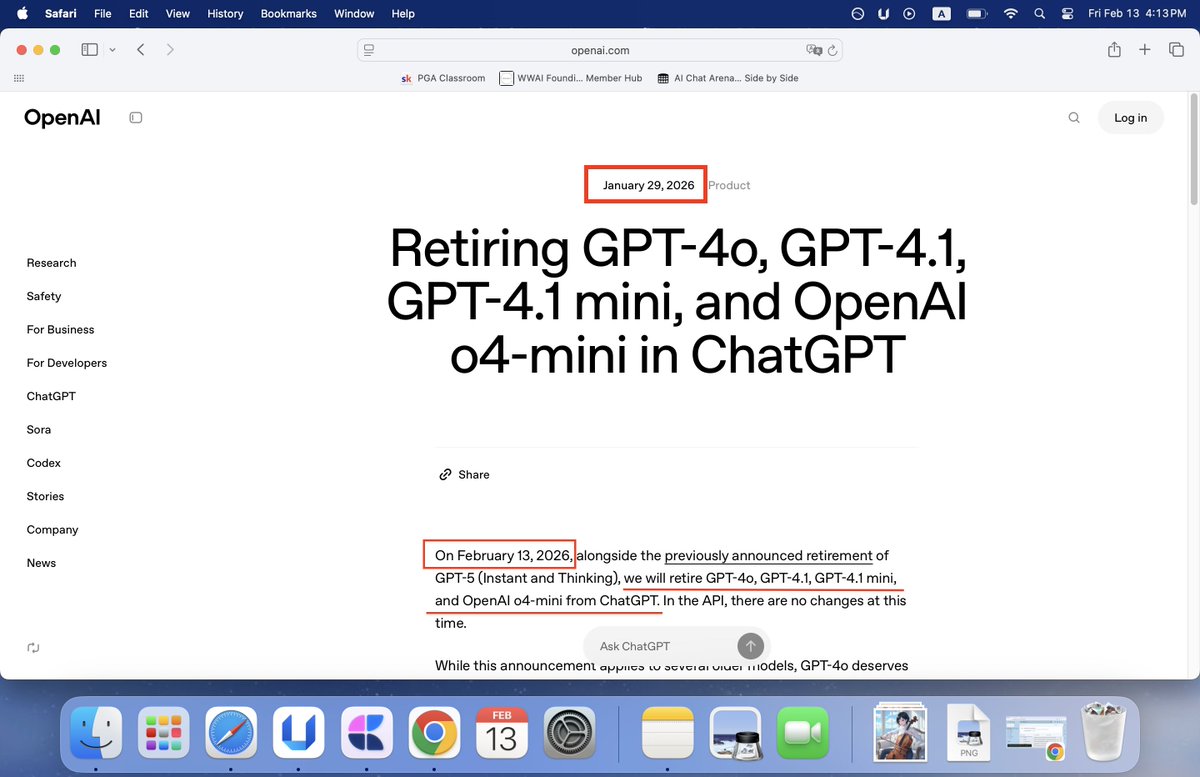Open the Safari menu

61,14
